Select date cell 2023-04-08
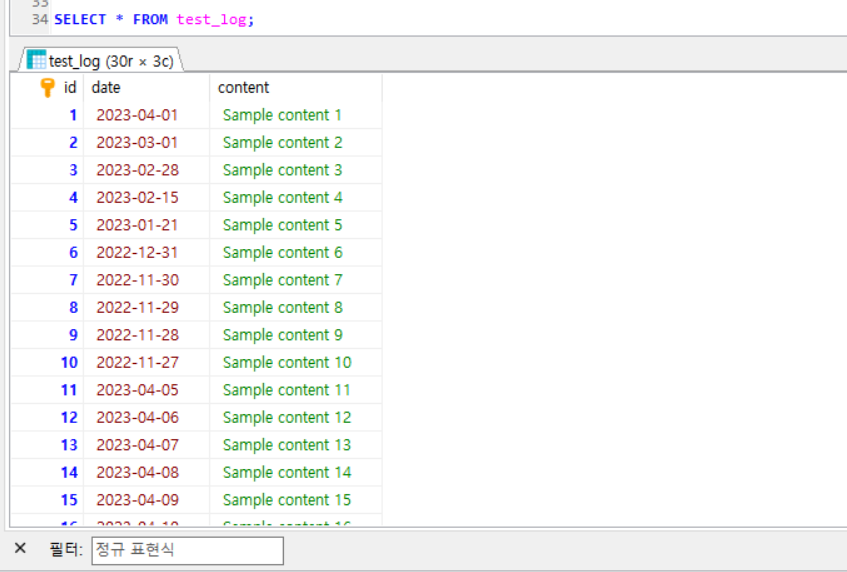This screenshot has height=572, width=847. coord(146,473)
